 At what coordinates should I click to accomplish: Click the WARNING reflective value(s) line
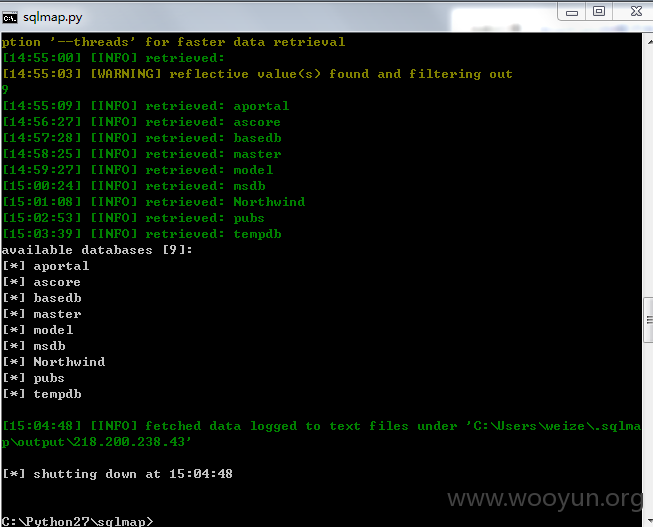tap(257, 74)
